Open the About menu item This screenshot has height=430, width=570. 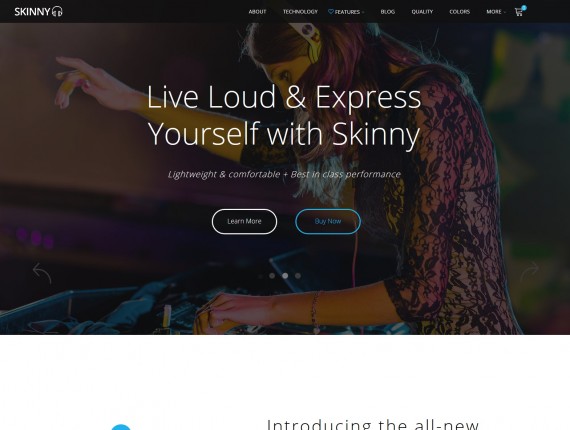[x=257, y=12]
